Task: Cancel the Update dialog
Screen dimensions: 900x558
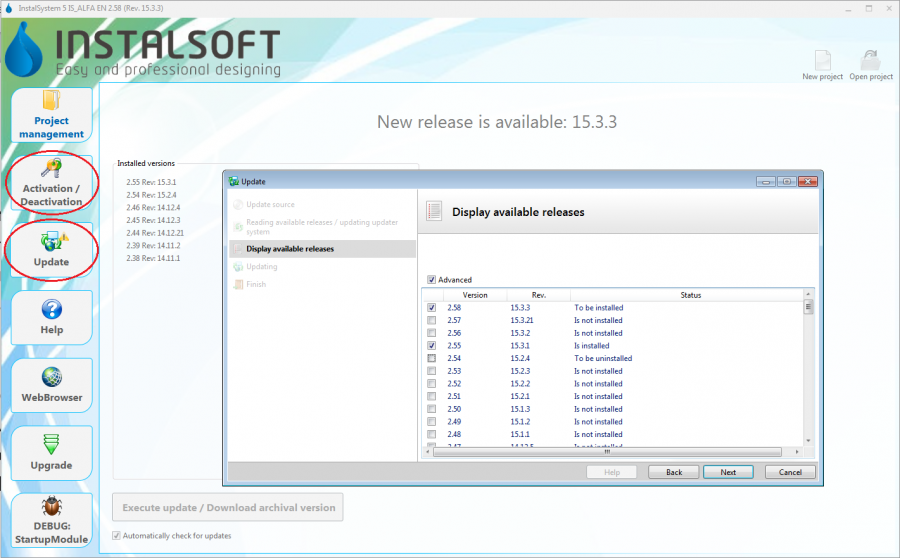Action: click(x=790, y=472)
